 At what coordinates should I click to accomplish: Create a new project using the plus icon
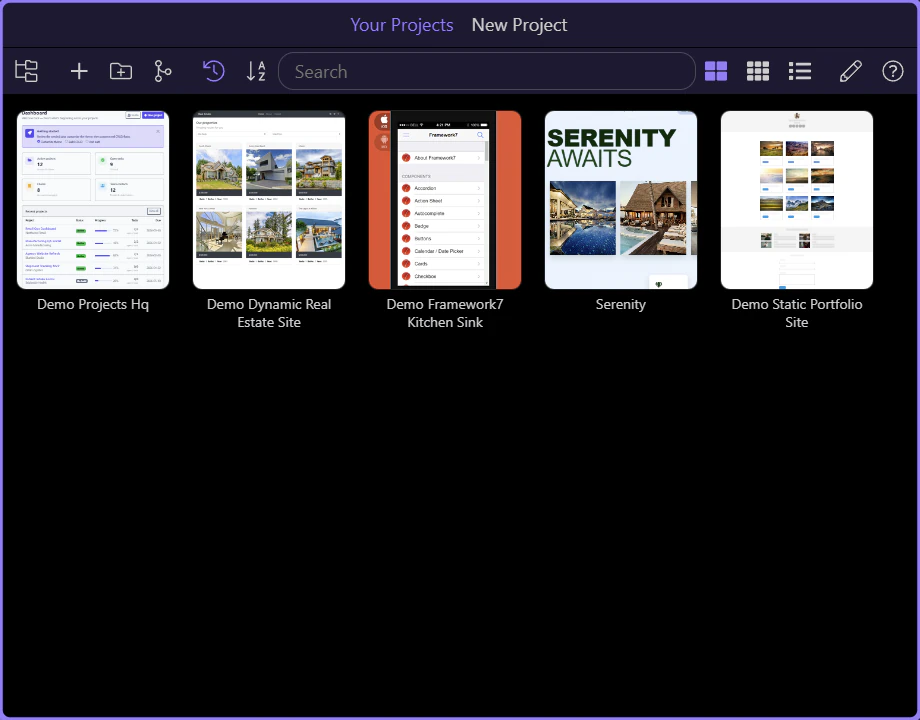click(x=78, y=71)
